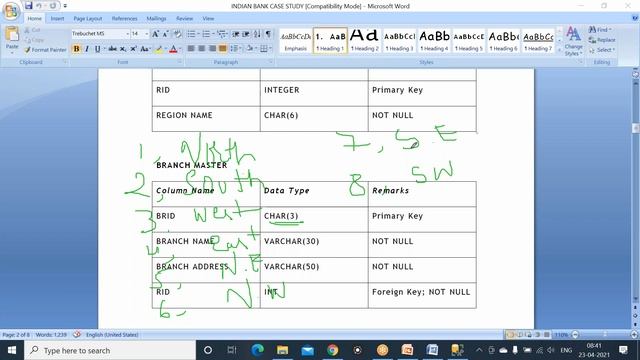Viewport: 640px width, 360px height.
Task: Open the Multilevel List menu
Action: click(x=221, y=34)
